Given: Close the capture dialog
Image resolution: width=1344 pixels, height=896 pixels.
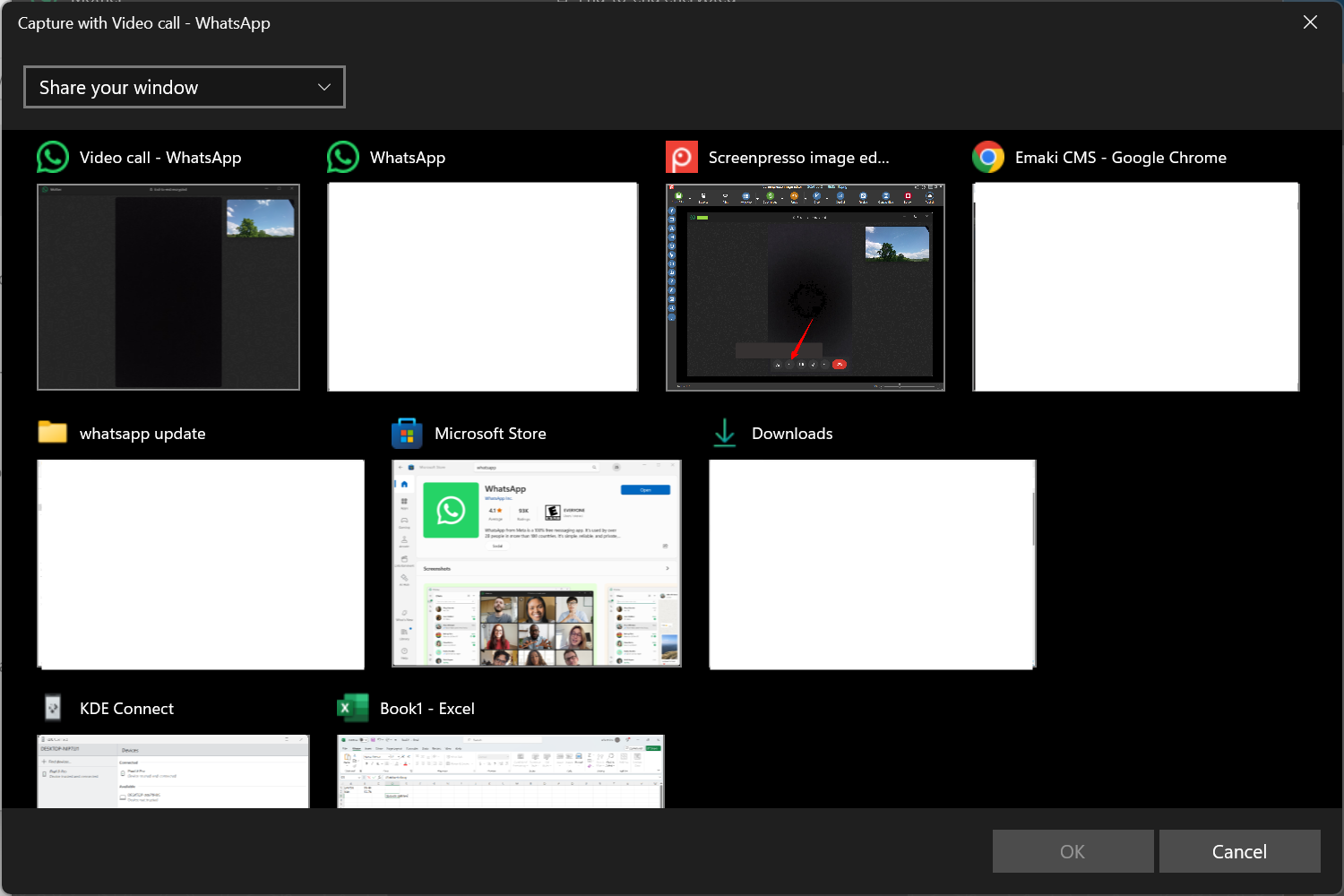Looking at the screenshot, I should click(1310, 22).
